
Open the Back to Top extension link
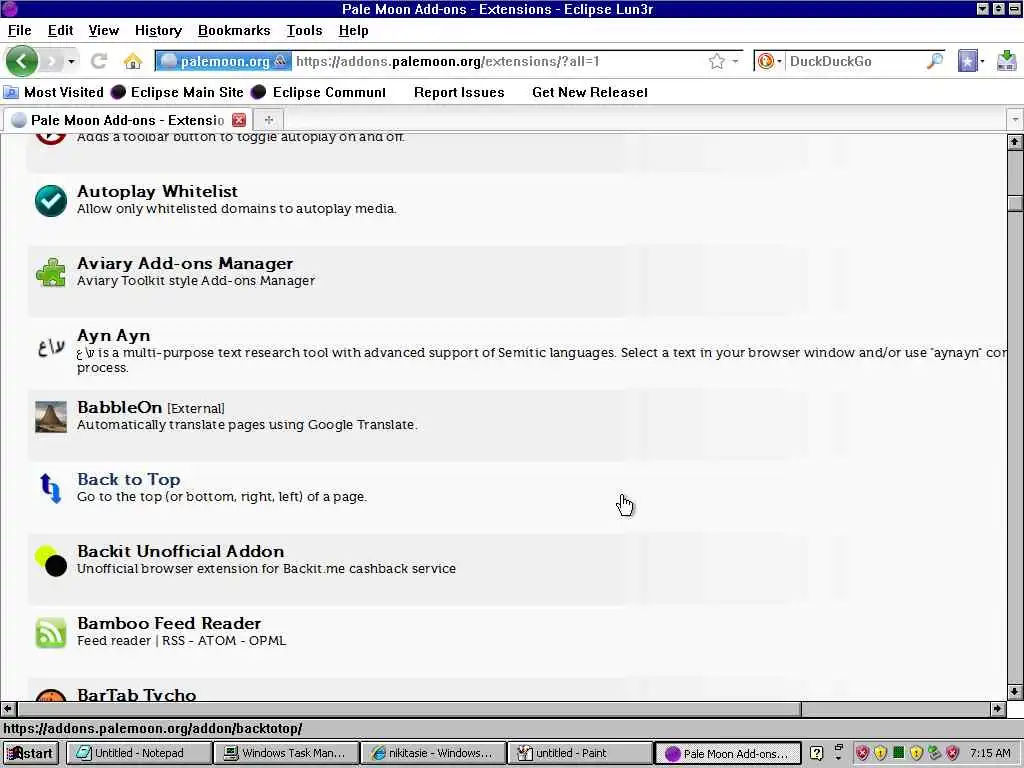pos(129,479)
